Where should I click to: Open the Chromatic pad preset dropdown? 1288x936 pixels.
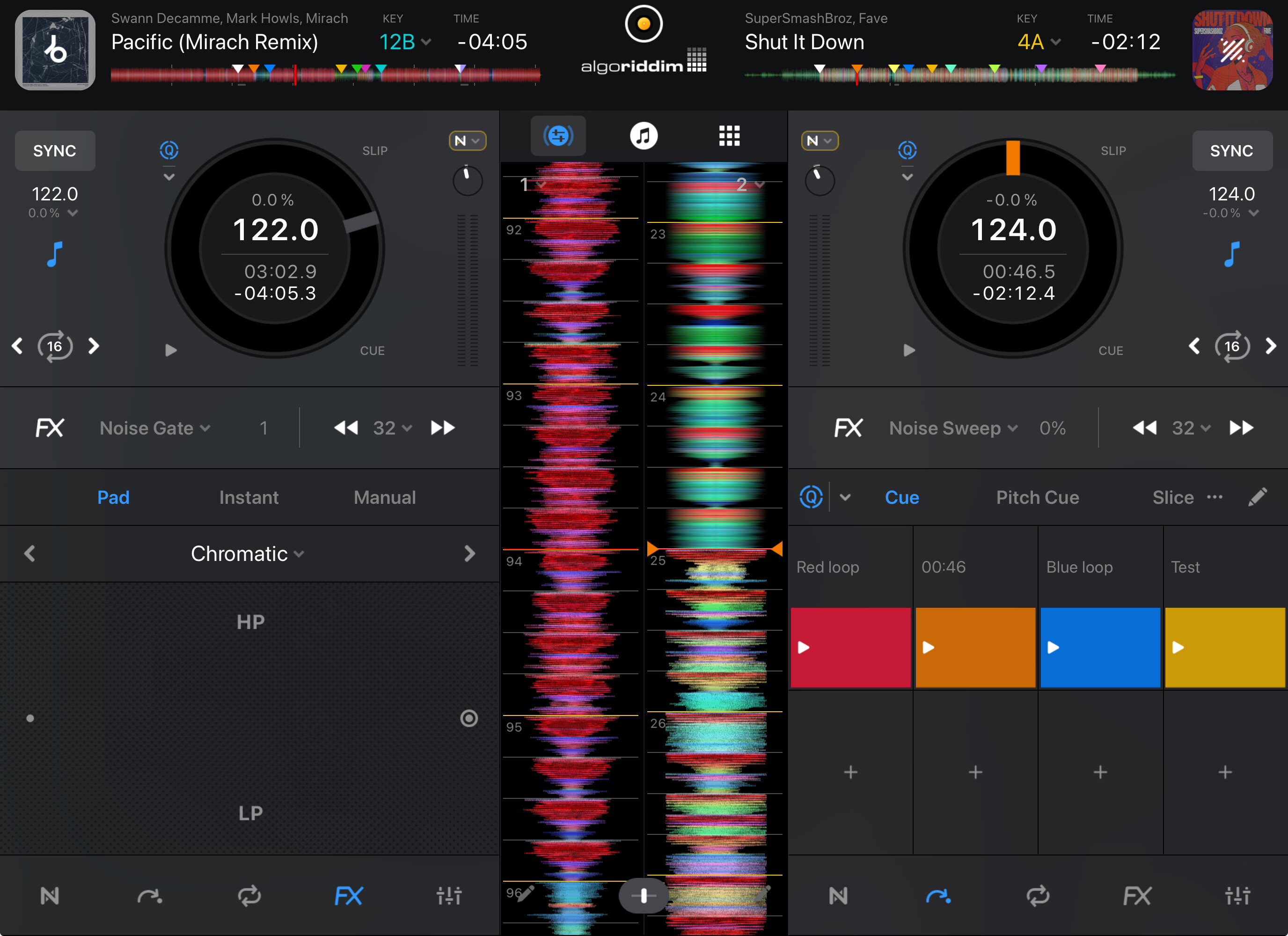click(248, 553)
